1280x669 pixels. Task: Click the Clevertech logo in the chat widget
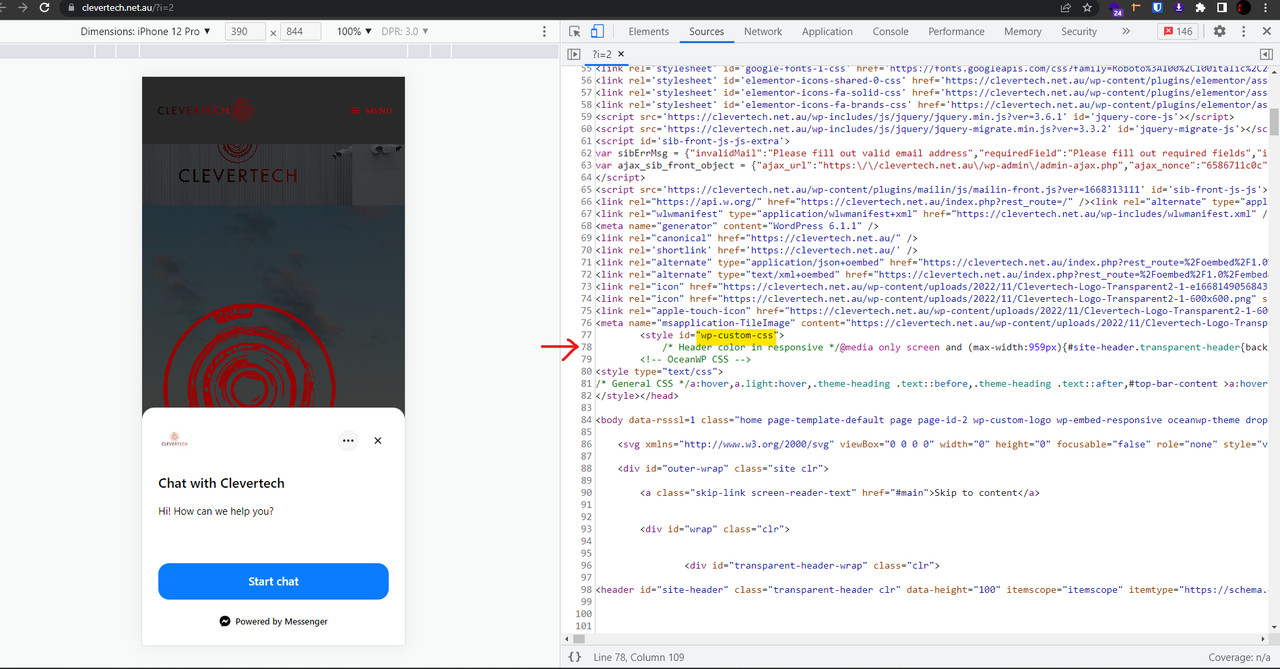(x=174, y=440)
